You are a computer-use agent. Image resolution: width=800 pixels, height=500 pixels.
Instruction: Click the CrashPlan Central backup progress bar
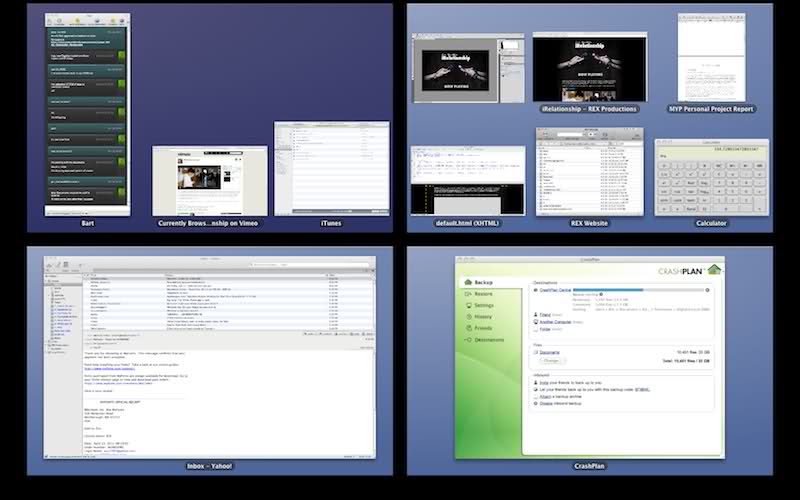638,290
